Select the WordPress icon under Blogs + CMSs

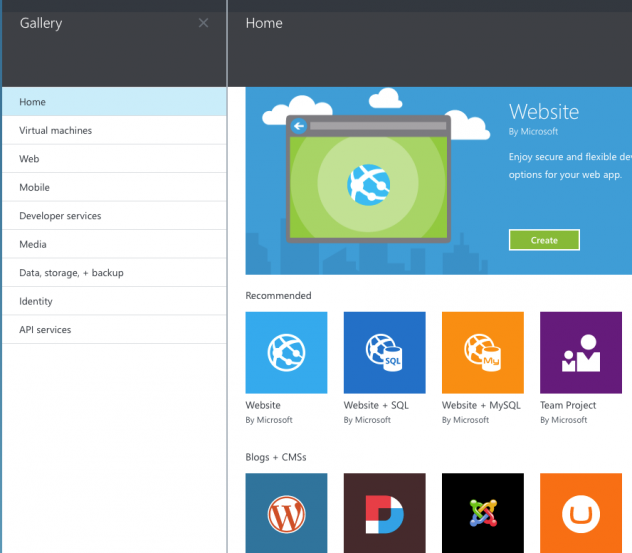tap(286, 513)
